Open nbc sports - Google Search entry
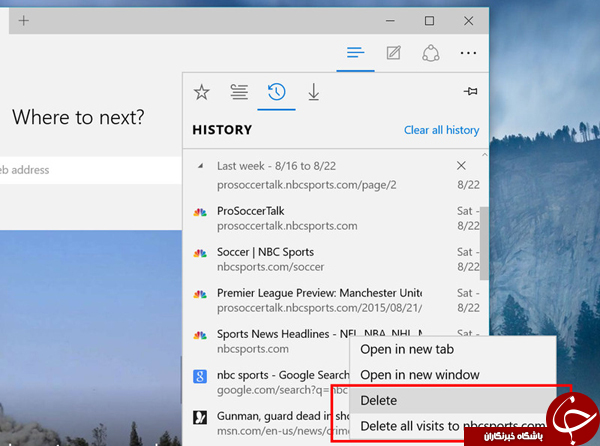 tap(267, 382)
